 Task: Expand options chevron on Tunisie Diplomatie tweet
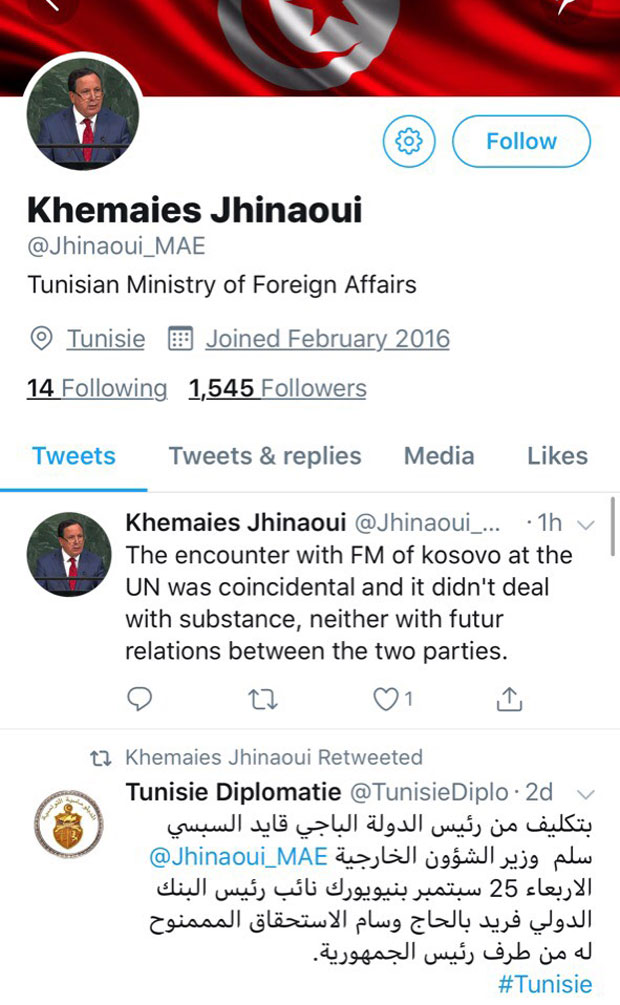point(587,793)
